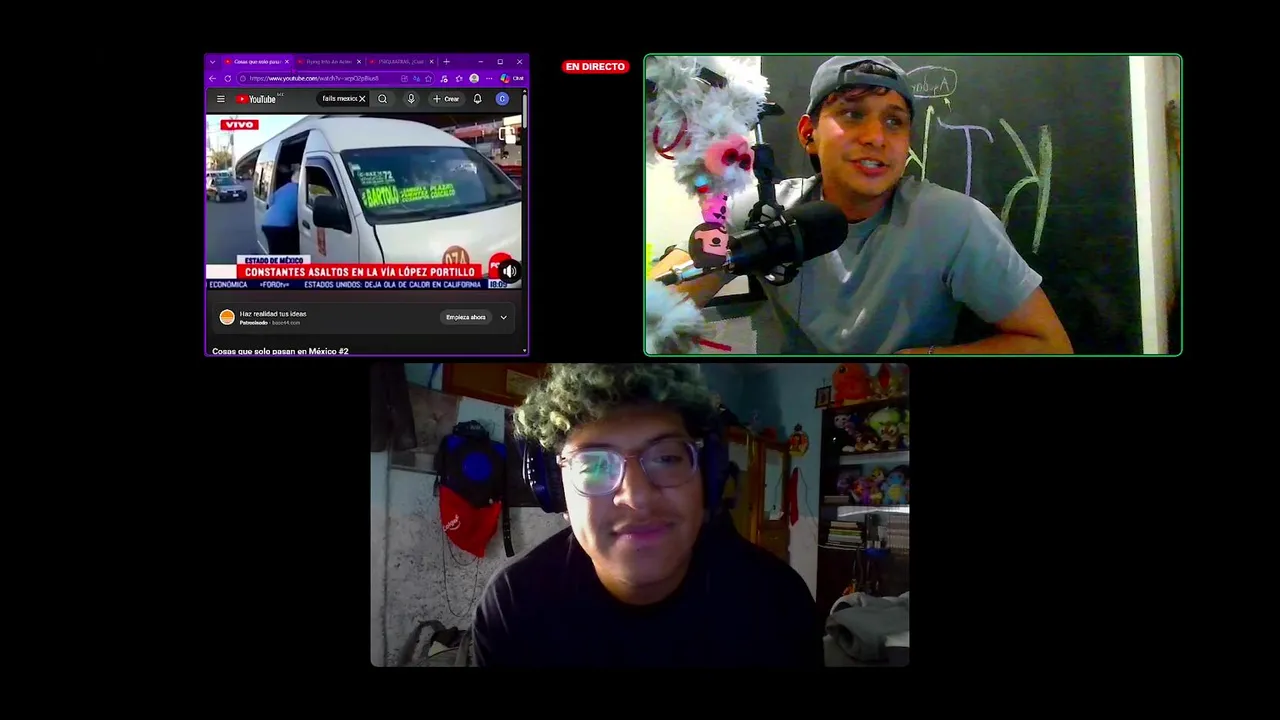This screenshot has width=1280, height=720.
Task: Close the 'PSIQUIATRAS' tab
Action: click(431, 62)
